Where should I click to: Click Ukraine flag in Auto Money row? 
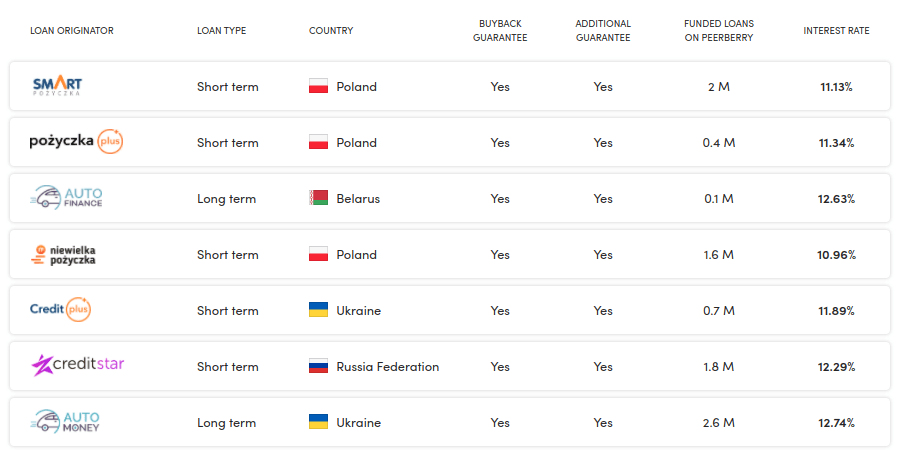[x=318, y=422]
